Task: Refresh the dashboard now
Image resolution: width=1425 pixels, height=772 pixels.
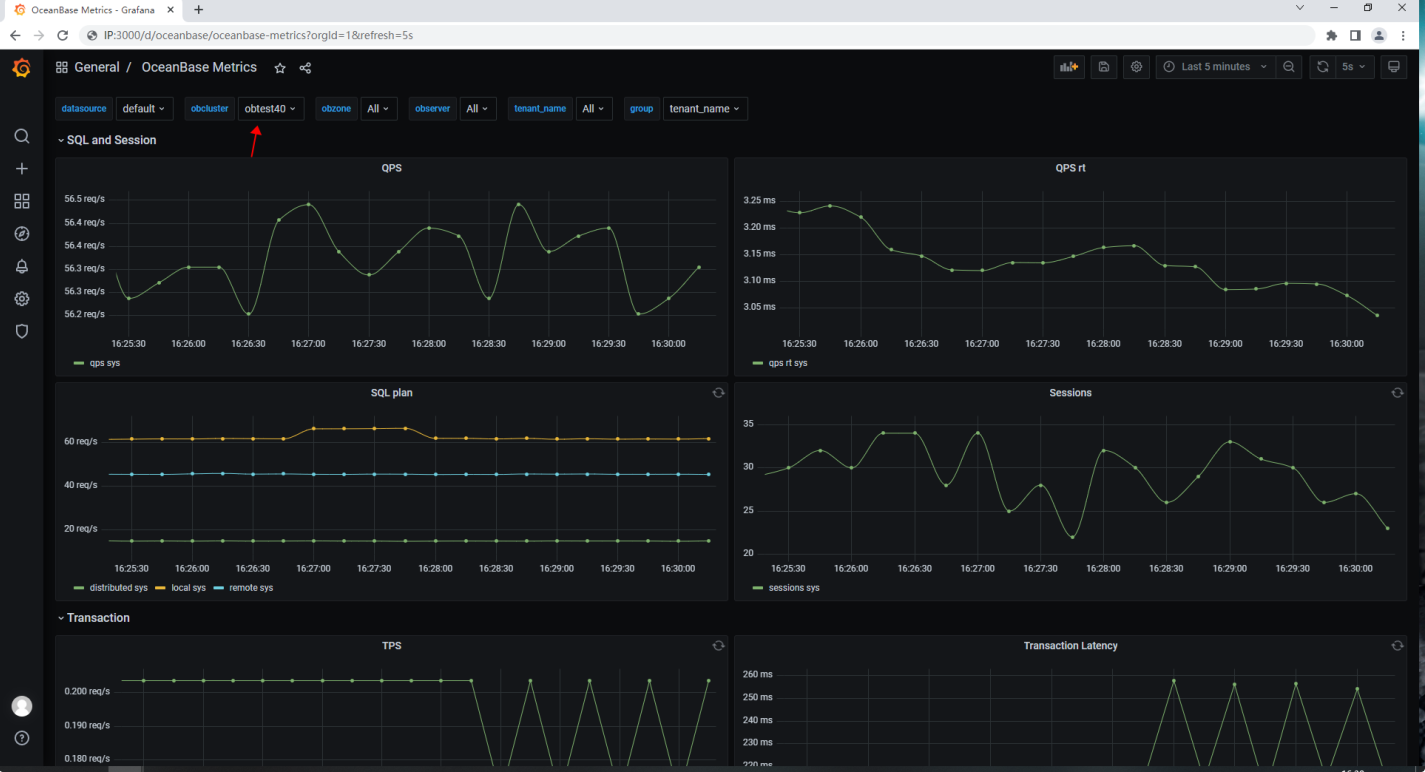Action: coord(1322,67)
